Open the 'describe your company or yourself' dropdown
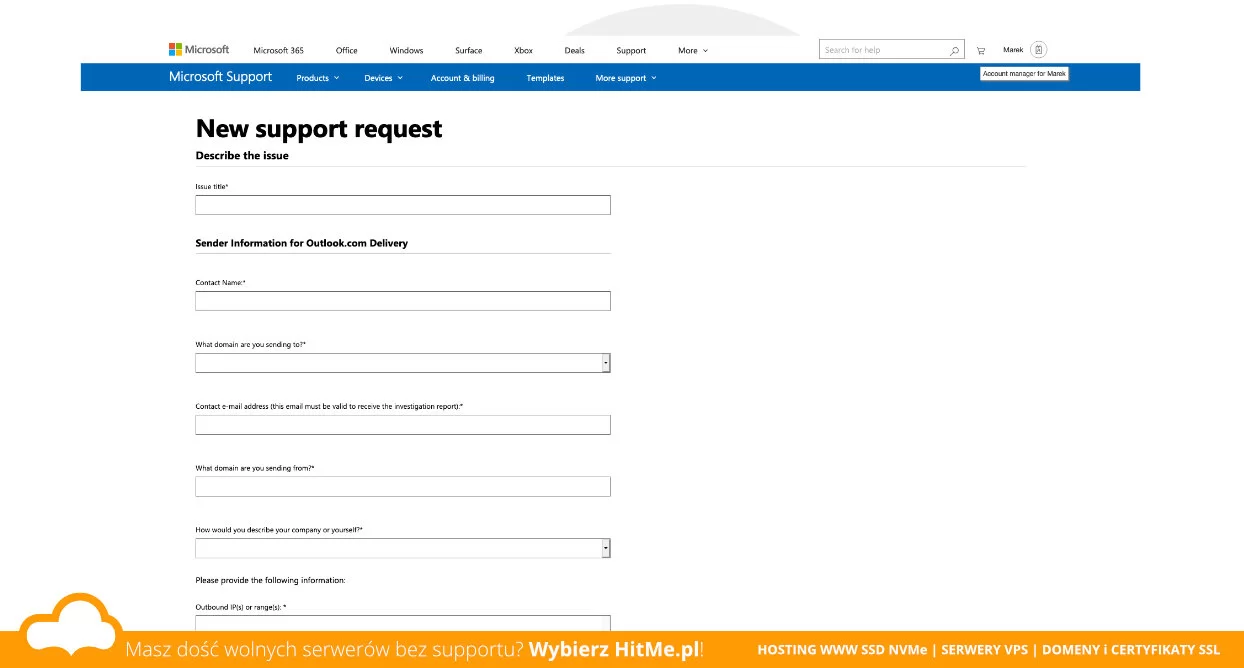 (403, 548)
